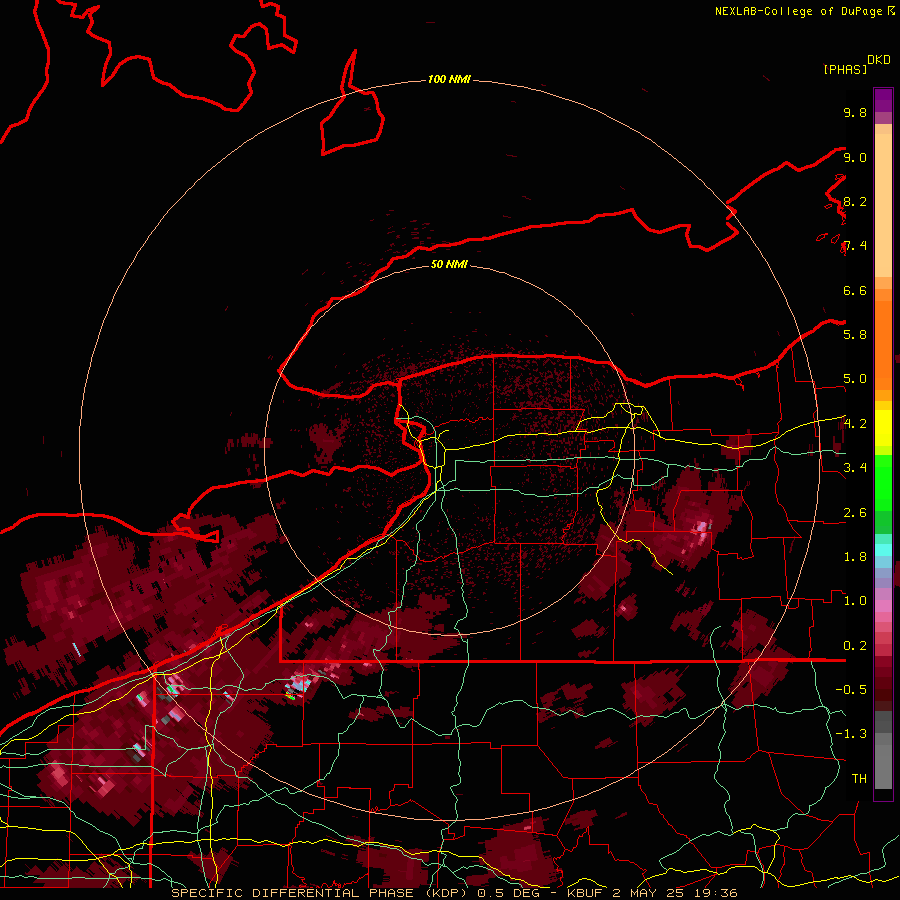Pick the pink segment of the color bar
The width and height of the screenshot is (900, 900).
click(883, 605)
